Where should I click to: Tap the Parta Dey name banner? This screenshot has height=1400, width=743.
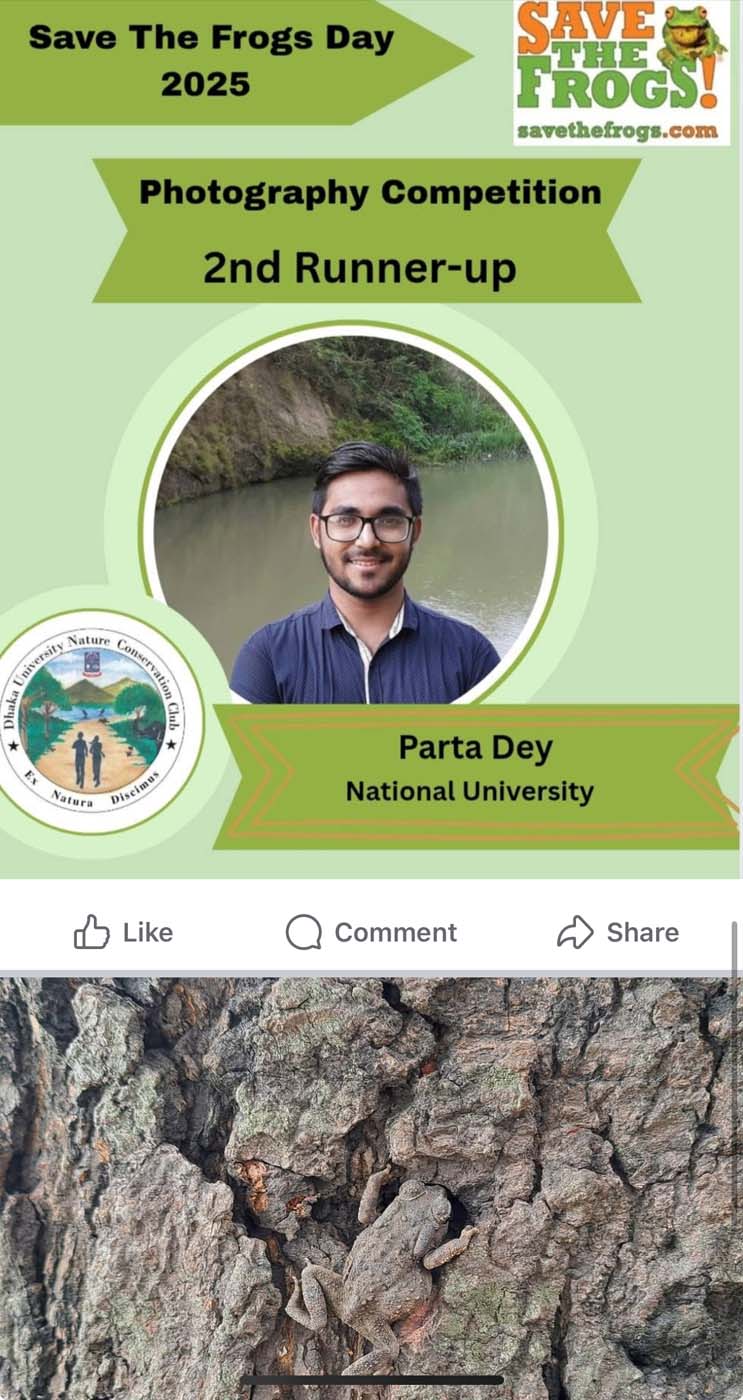[x=476, y=777]
